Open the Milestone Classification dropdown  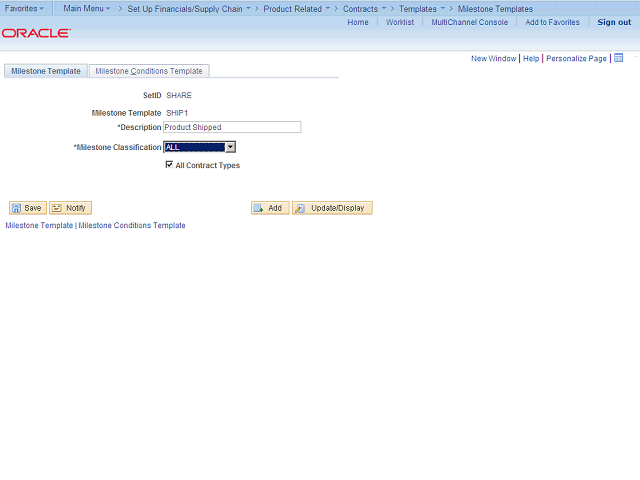[199, 147]
